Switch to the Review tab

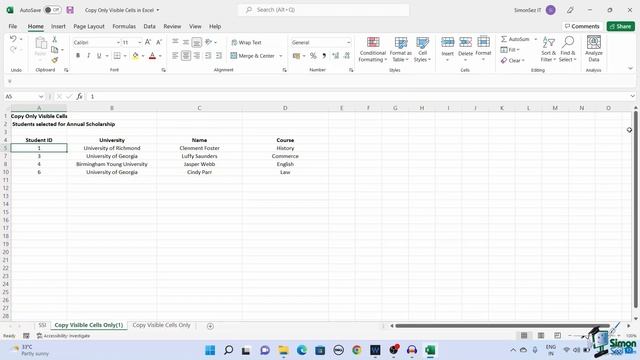(172, 27)
